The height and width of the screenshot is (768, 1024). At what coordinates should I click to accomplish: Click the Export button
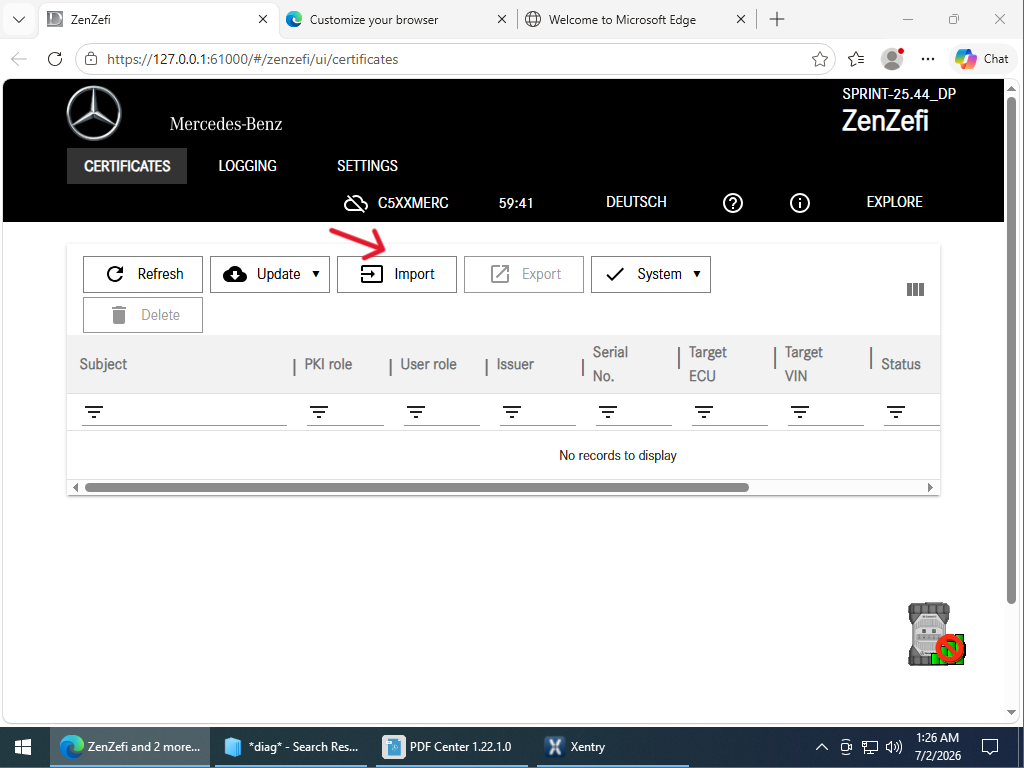524,274
